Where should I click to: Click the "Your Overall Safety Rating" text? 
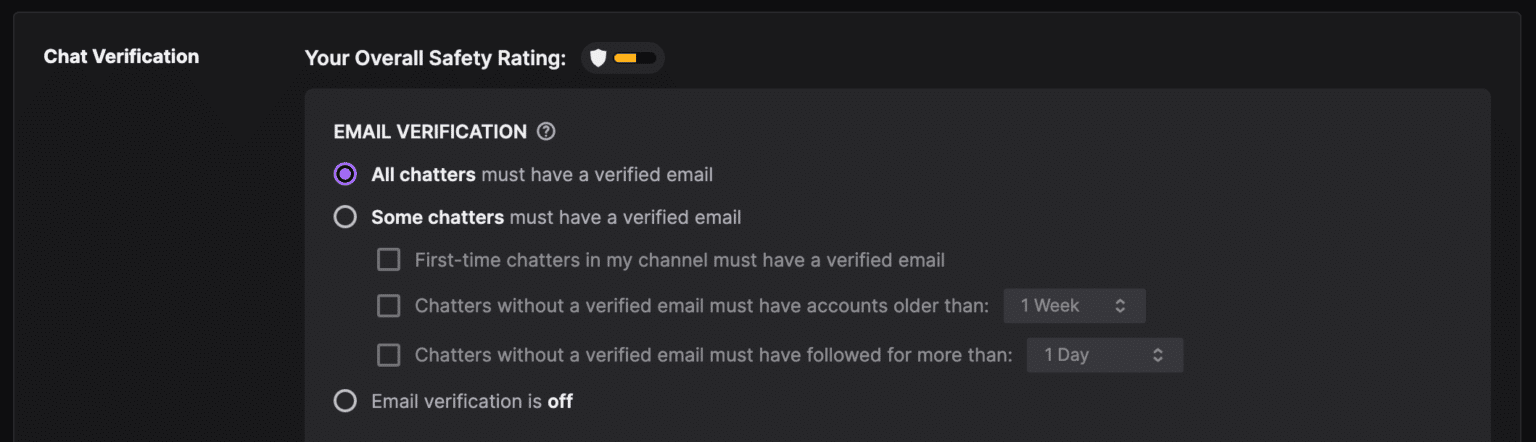tap(435, 58)
